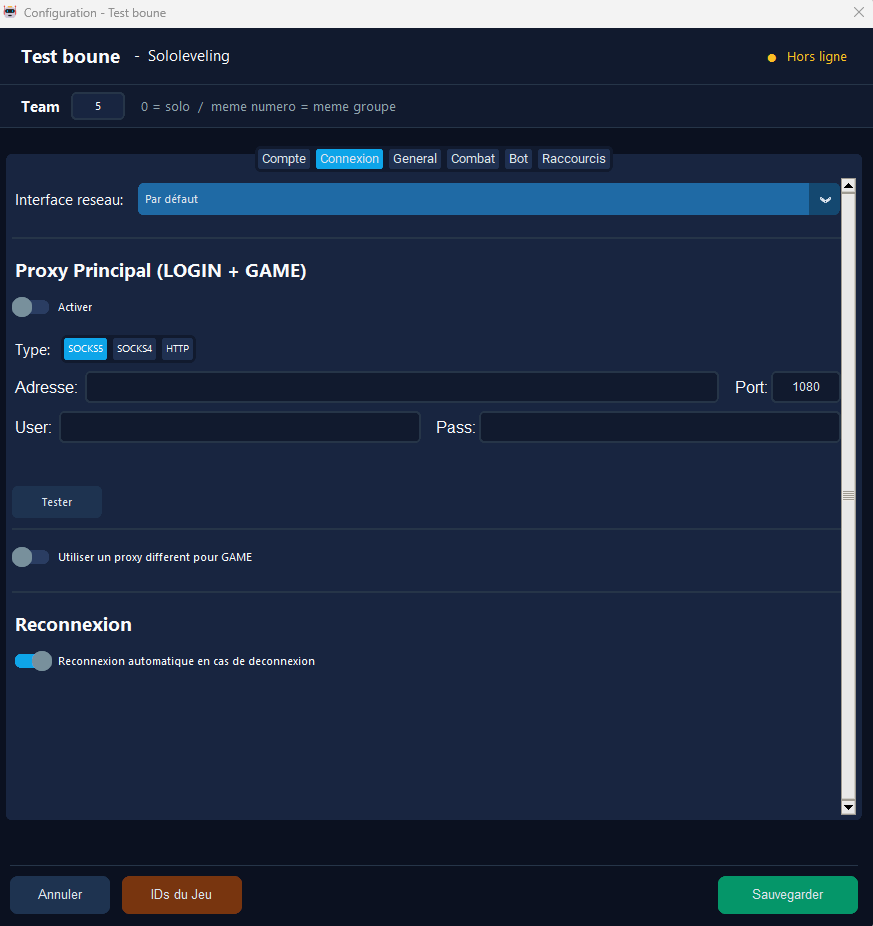Viewport: 873px width, 926px height.
Task: Disable automatic reconnection toggle
Action: (x=32, y=661)
